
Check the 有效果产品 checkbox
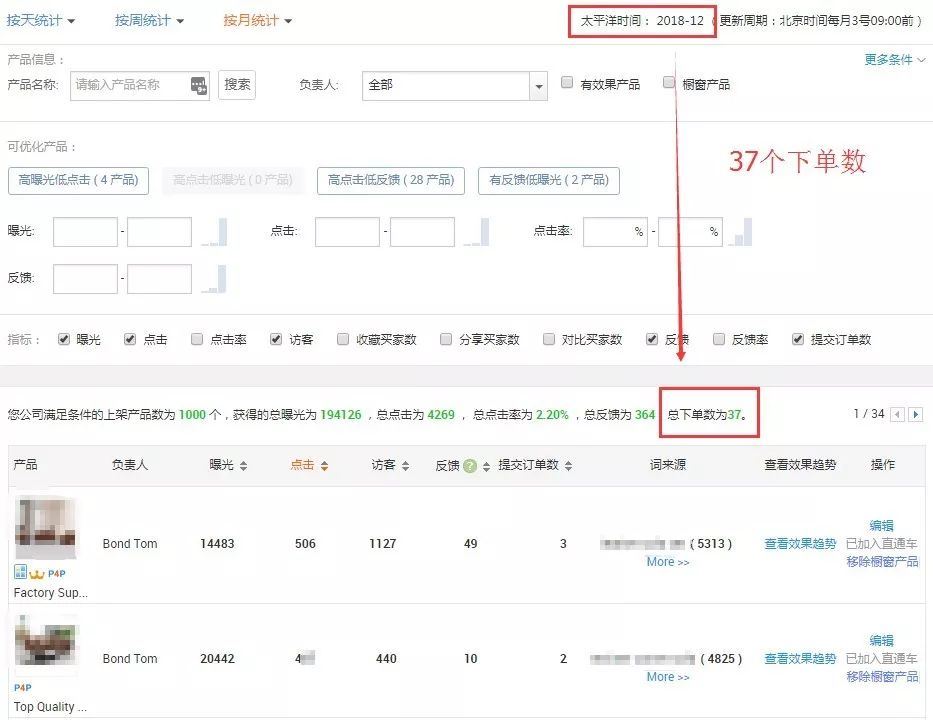point(567,82)
